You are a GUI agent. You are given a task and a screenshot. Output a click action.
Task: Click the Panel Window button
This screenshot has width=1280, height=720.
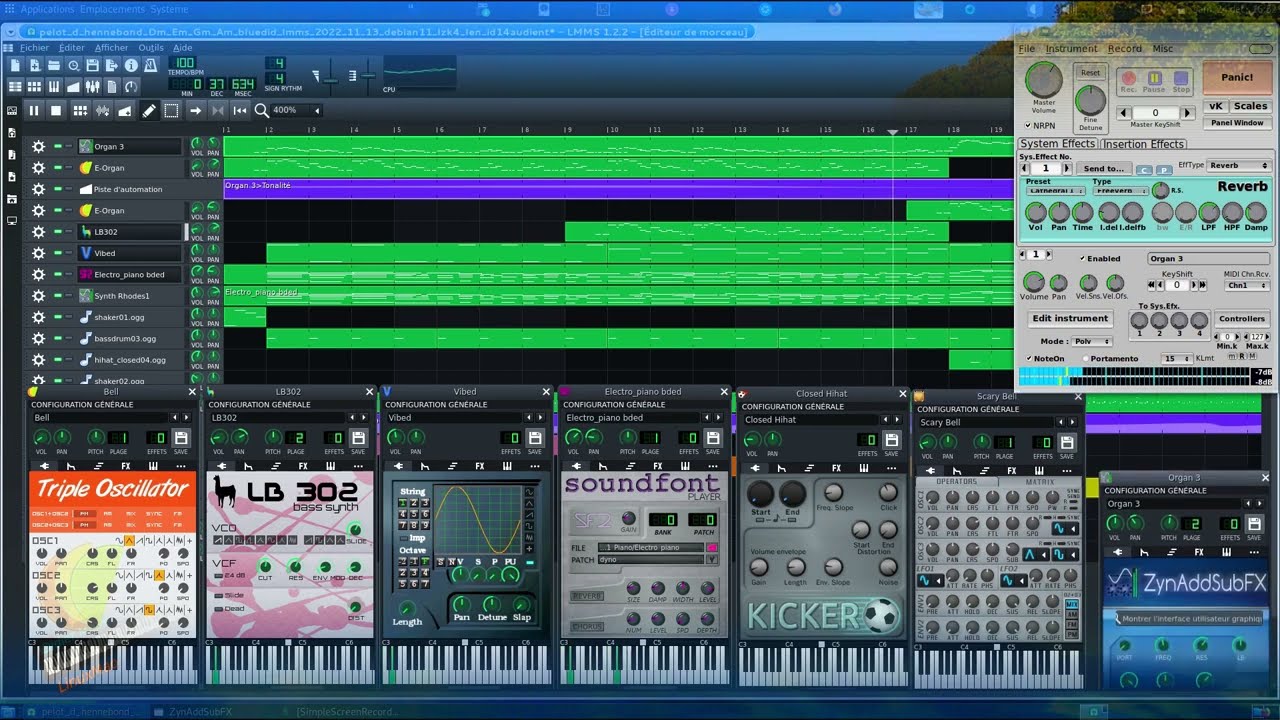[x=1237, y=123]
